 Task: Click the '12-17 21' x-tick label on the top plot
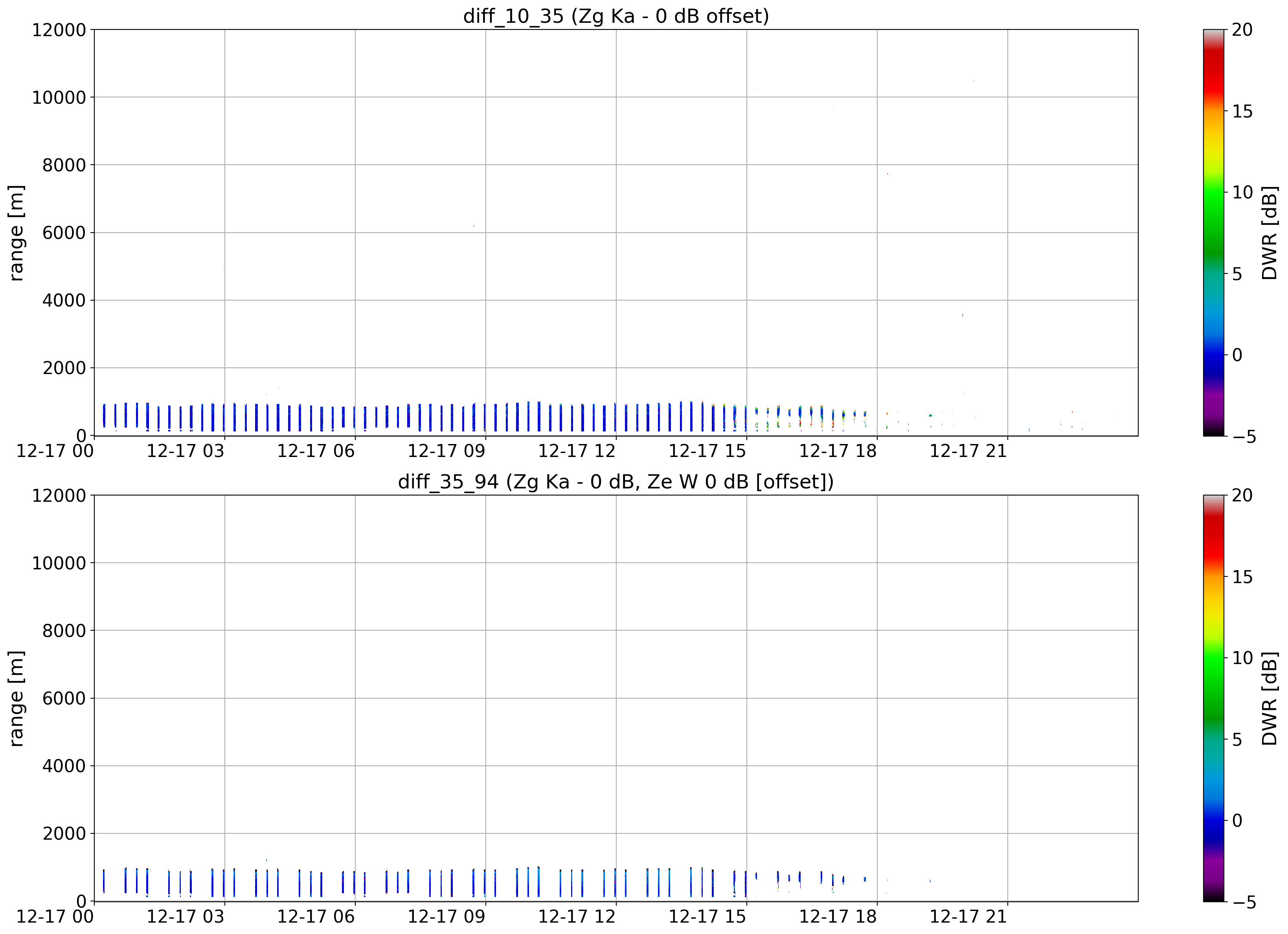[x=968, y=451]
